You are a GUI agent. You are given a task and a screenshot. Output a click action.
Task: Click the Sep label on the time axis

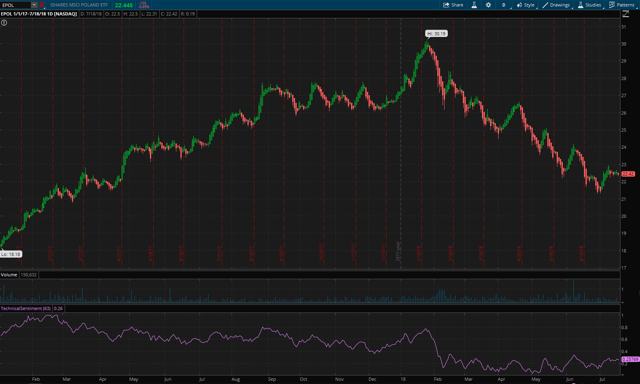(x=272, y=379)
